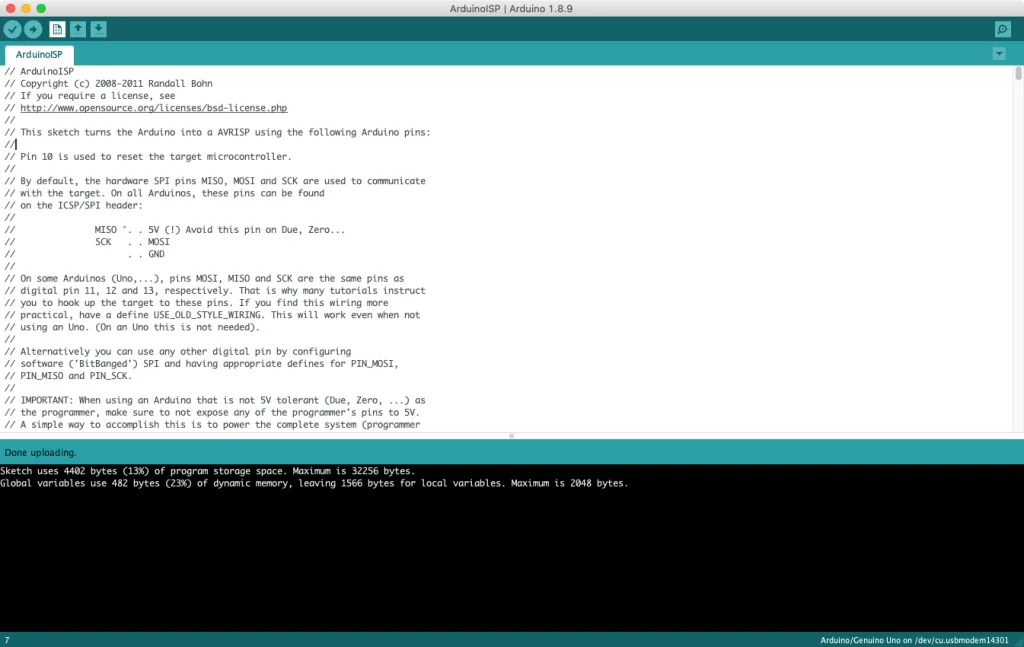This screenshot has width=1024, height=647.
Task: Expand the tab options dropdown arrow
Action: pyautogui.click(x=999, y=54)
